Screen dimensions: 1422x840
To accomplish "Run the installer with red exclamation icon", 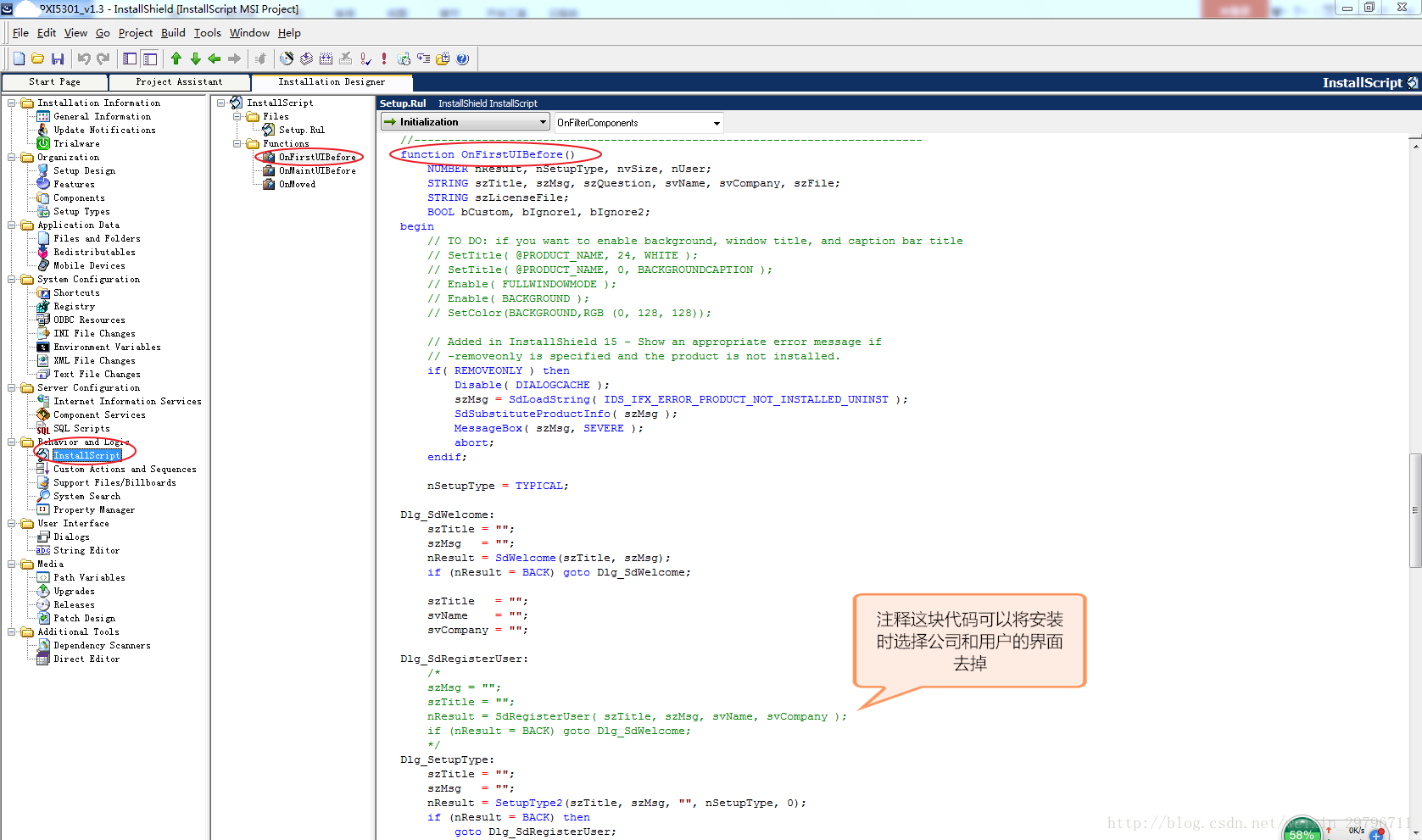I will [x=384, y=58].
